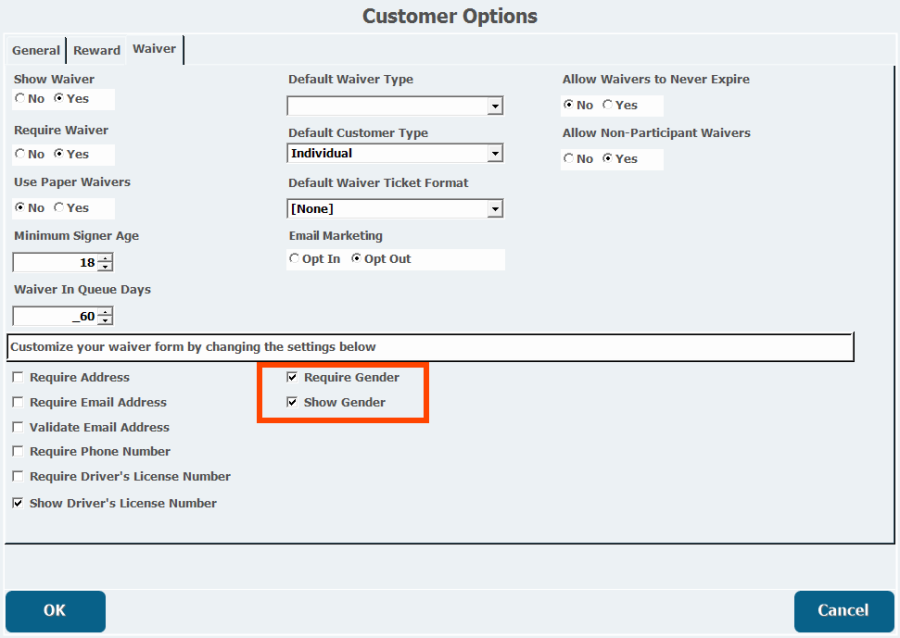Open the Reward tab

96,50
